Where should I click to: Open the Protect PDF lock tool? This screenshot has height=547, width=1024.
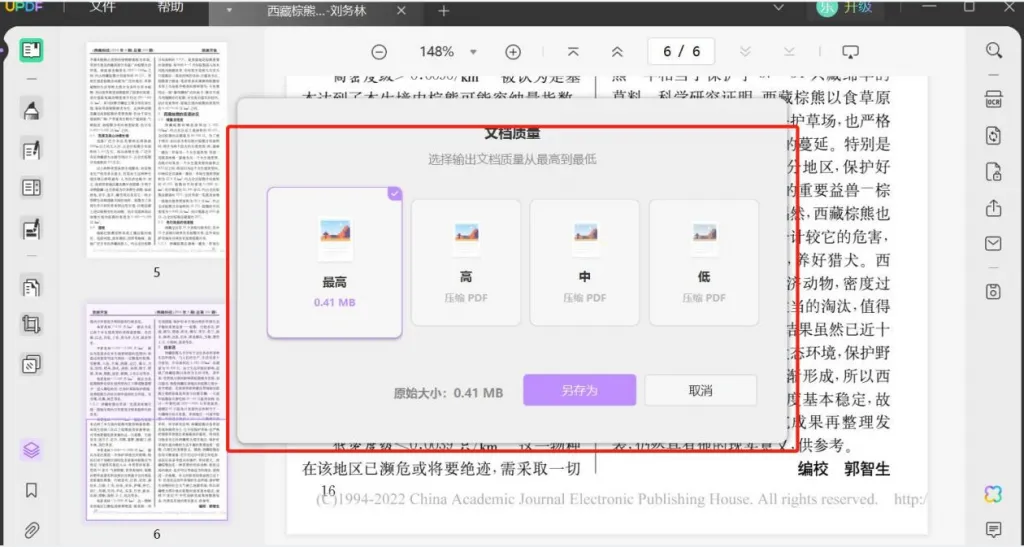click(993, 172)
